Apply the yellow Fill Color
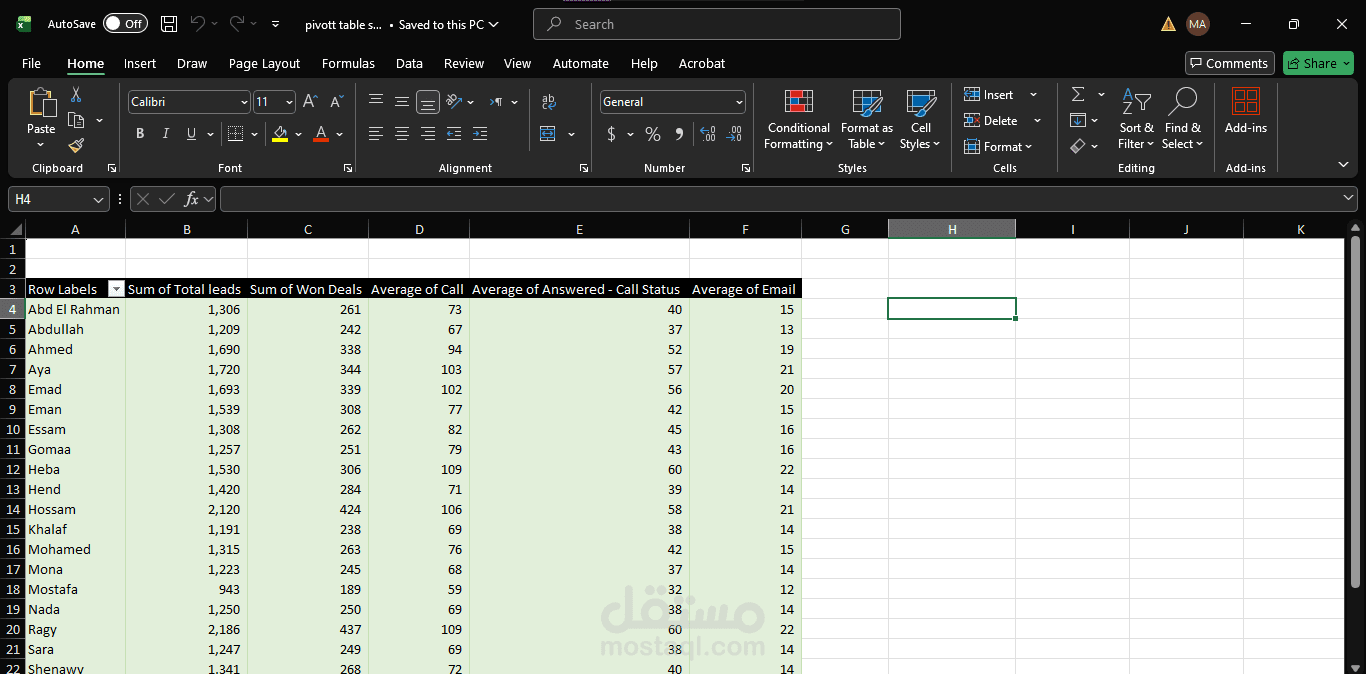 (279, 134)
